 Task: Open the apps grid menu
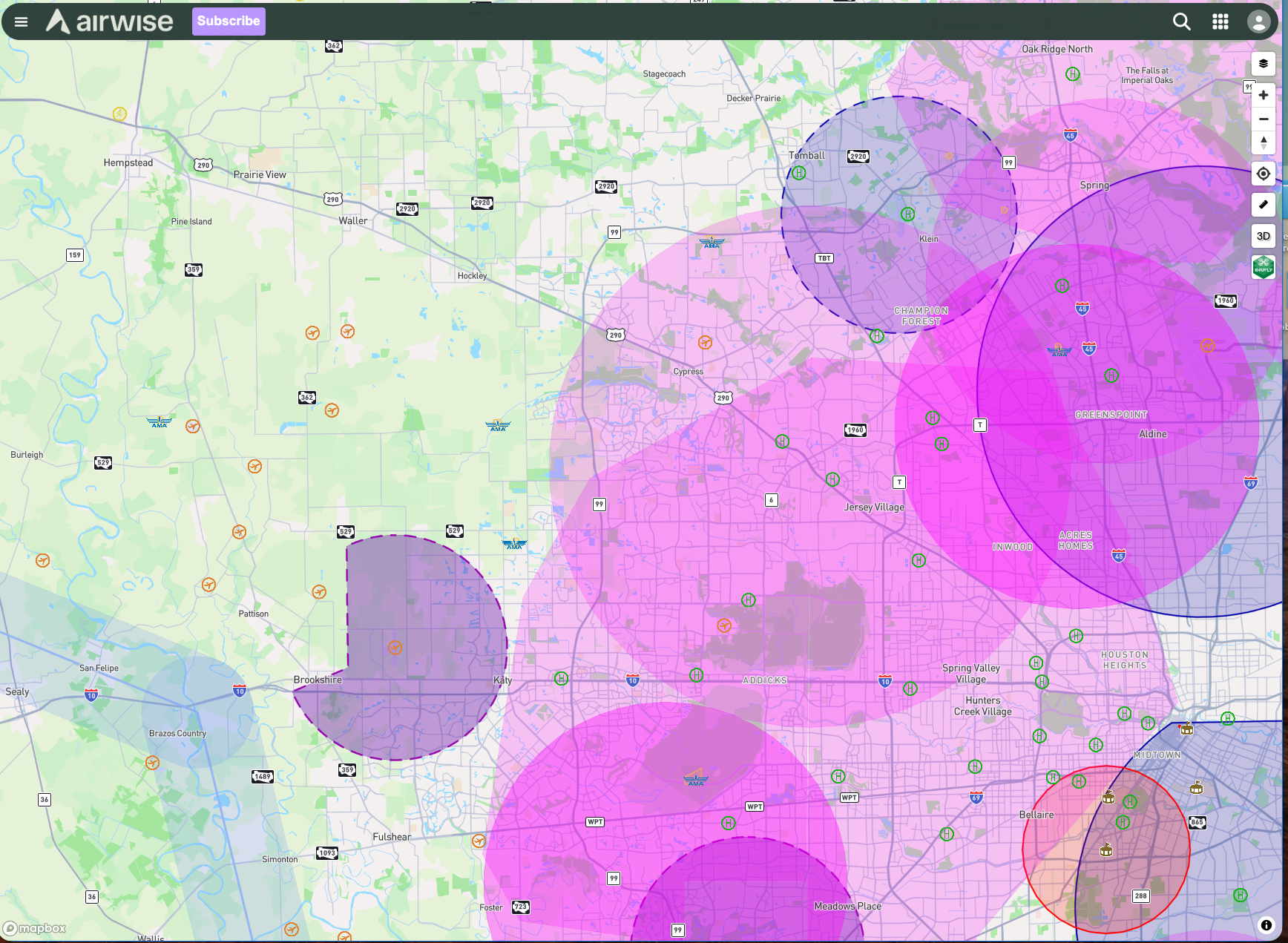point(1220,22)
